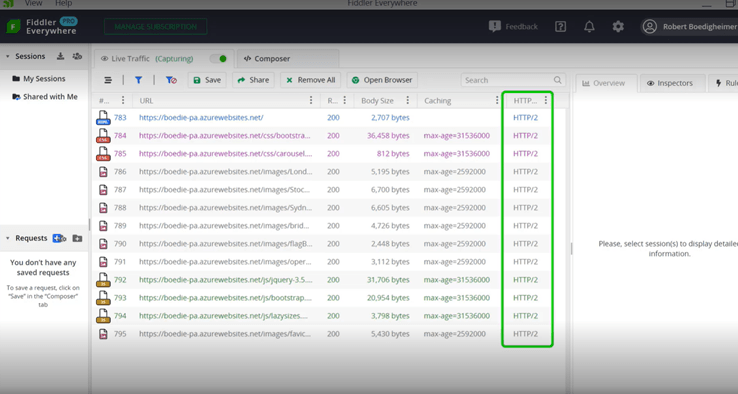Open HTTP version column options dots
This screenshot has width=738, height=394.
(545, 100)
